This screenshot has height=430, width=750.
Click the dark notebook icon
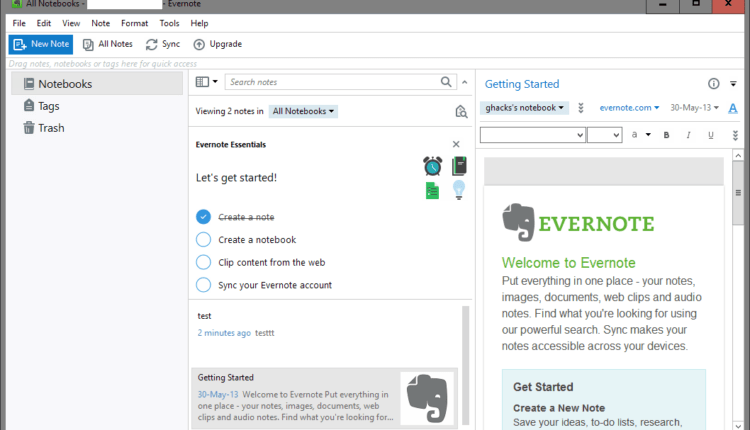(459, 165)
